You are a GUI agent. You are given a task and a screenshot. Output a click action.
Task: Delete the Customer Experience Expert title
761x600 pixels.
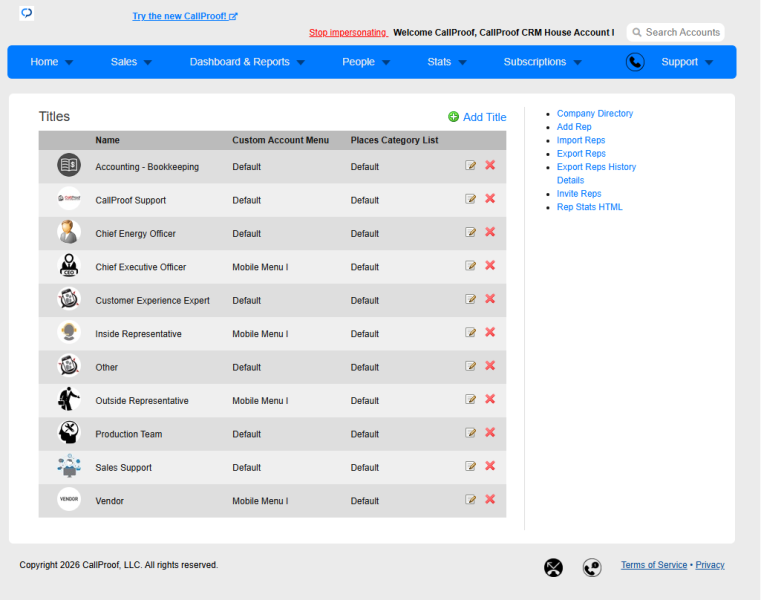490,299
